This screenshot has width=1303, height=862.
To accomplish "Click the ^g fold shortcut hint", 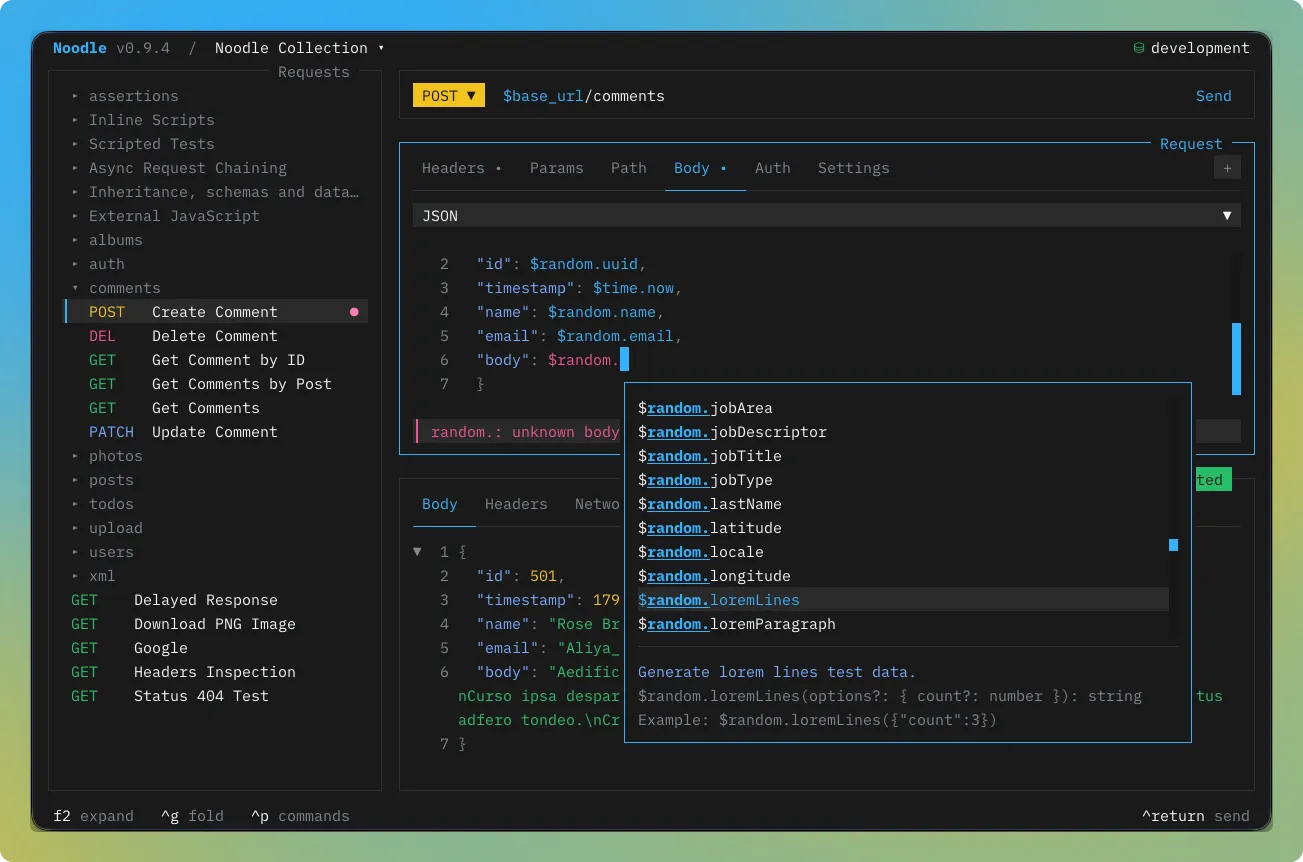I will [192, 816].
